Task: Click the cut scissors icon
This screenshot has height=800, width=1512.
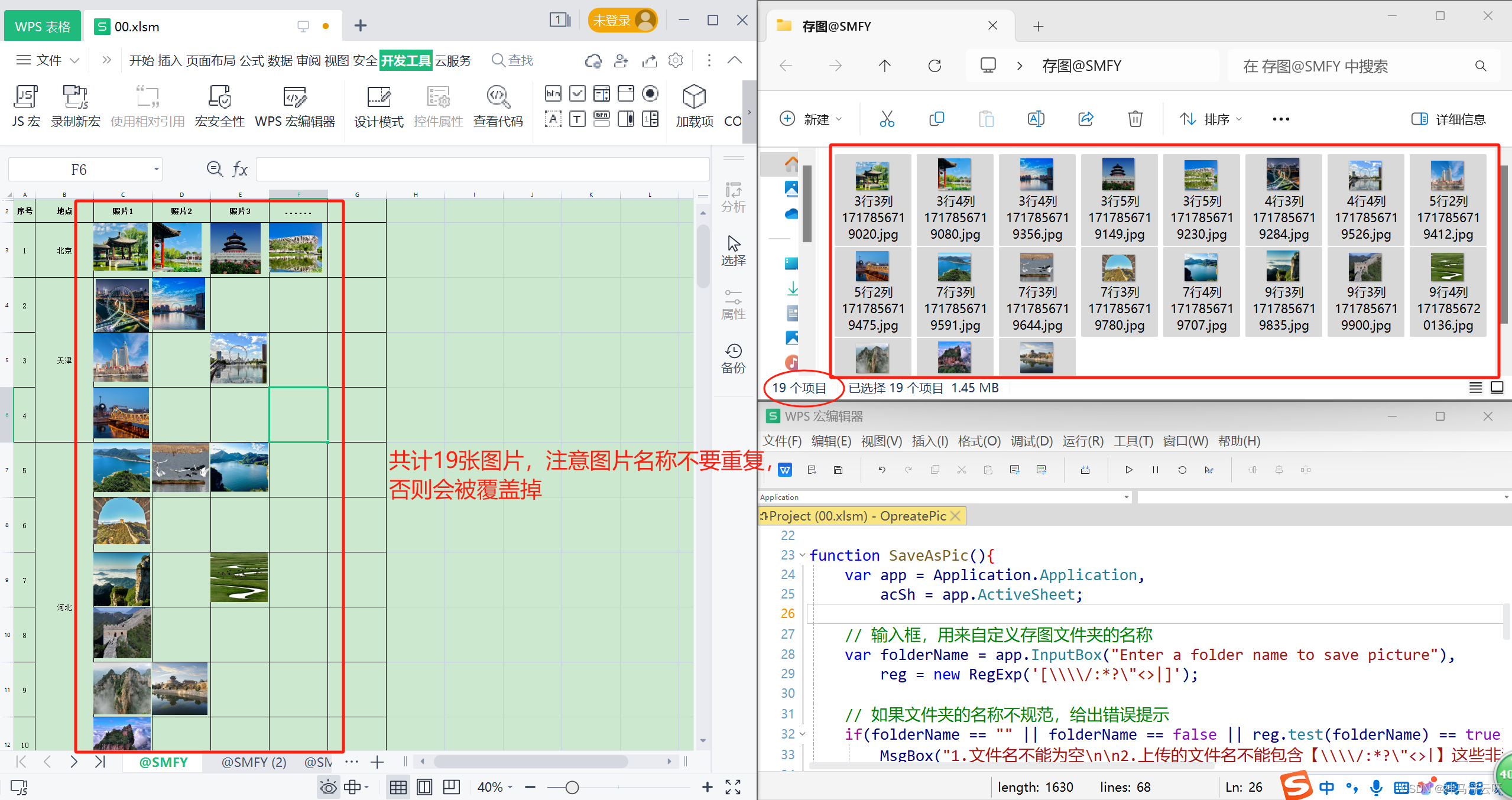Action: click(887, 119)
